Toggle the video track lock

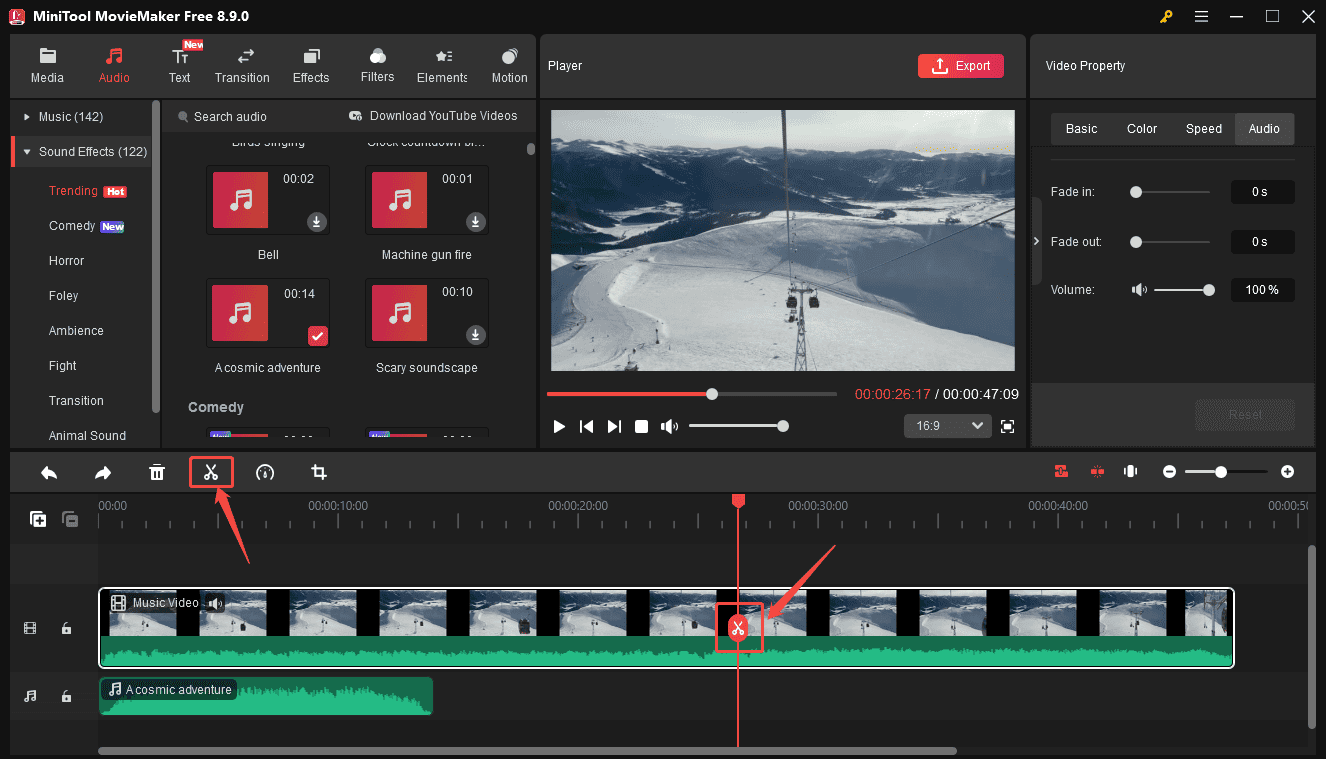[66, 628]
